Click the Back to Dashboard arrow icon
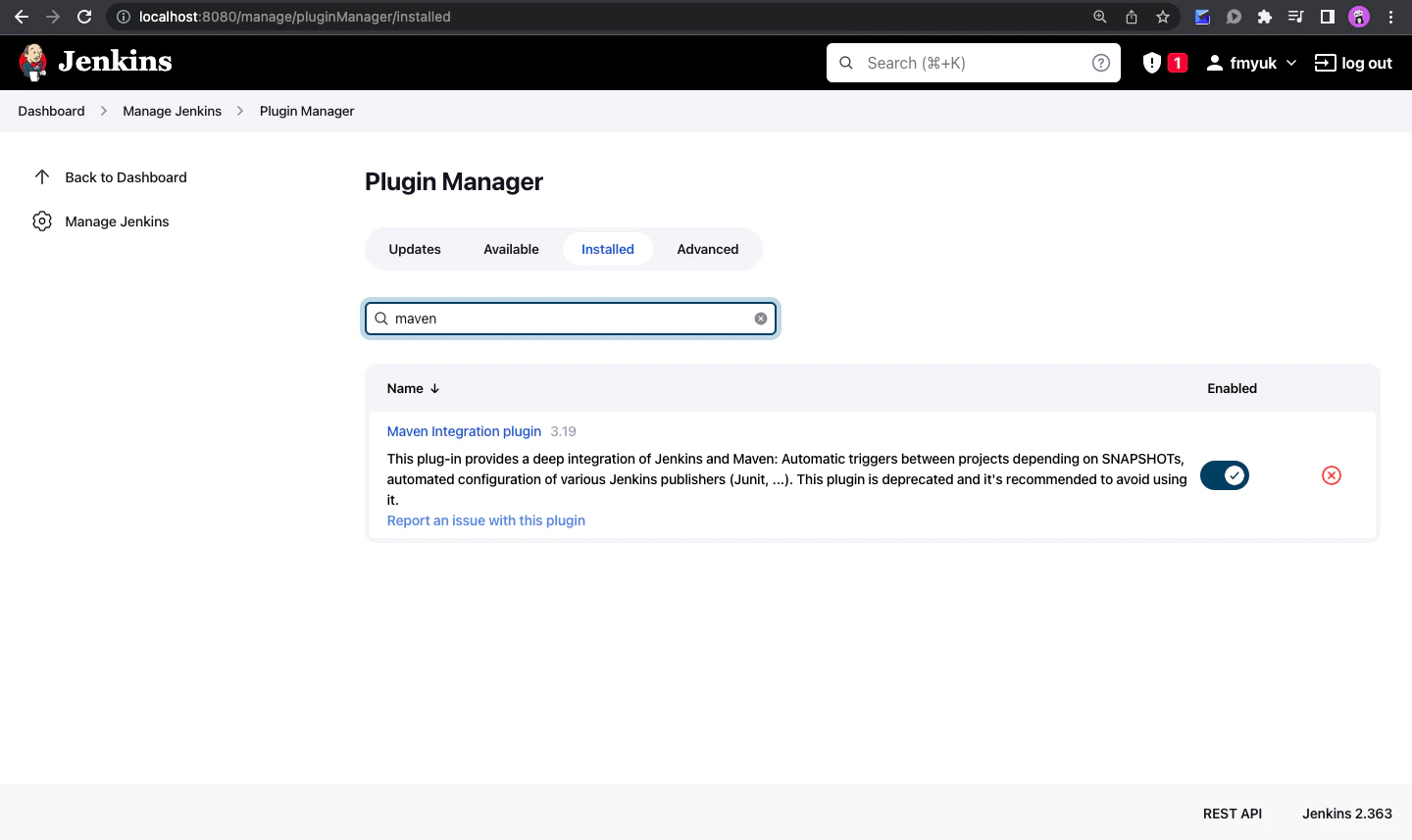The height and width of the screenshot is (840, 1412). coord(42,177)
